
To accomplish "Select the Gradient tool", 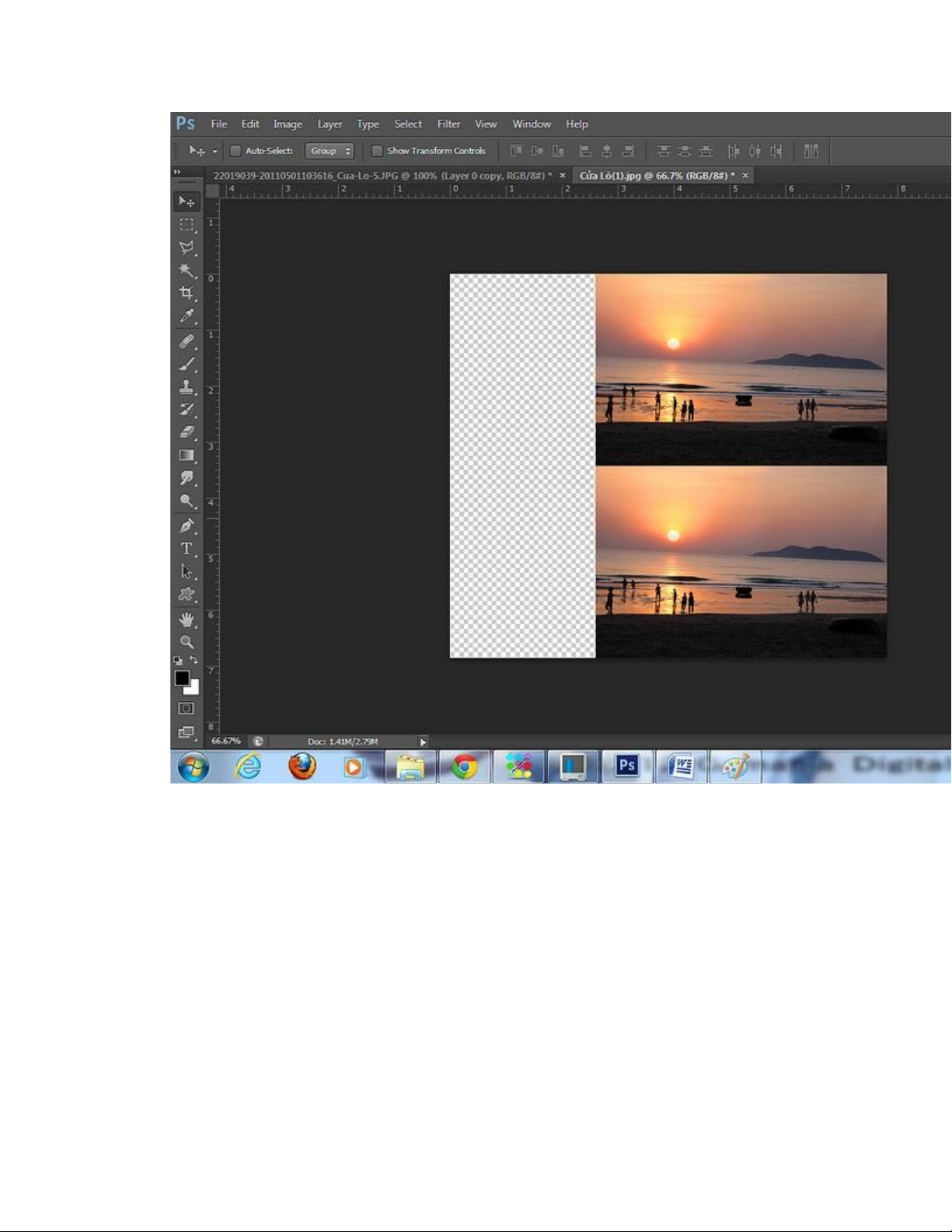I will 187,455.
